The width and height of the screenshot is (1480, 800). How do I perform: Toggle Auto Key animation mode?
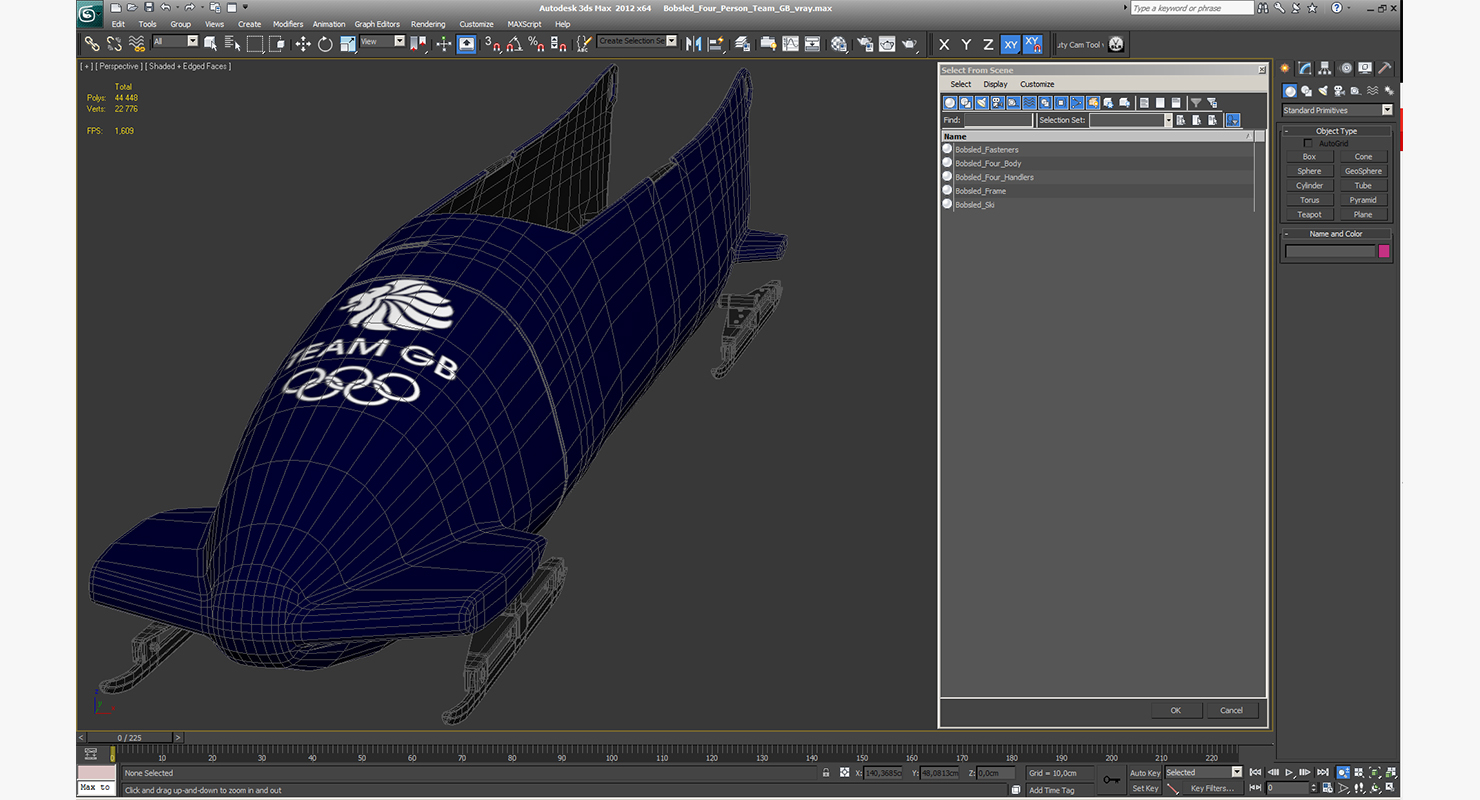(1145, 773)
